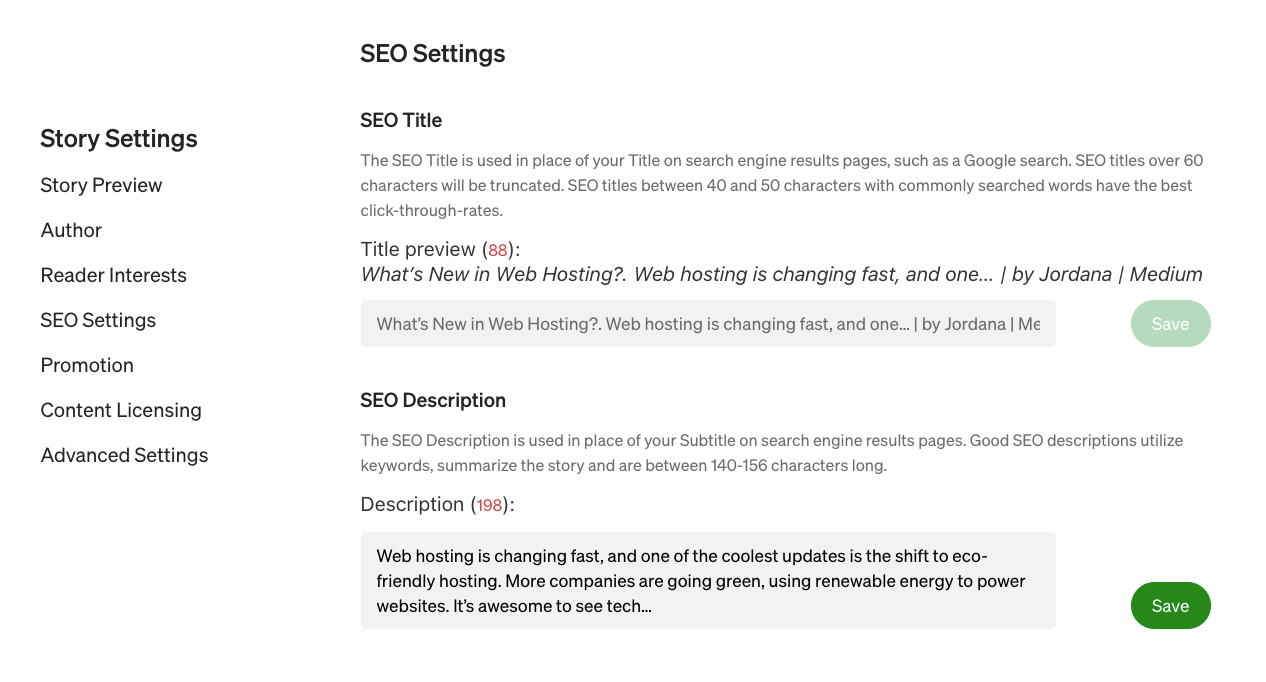Click the Story Settings heading

118,138
